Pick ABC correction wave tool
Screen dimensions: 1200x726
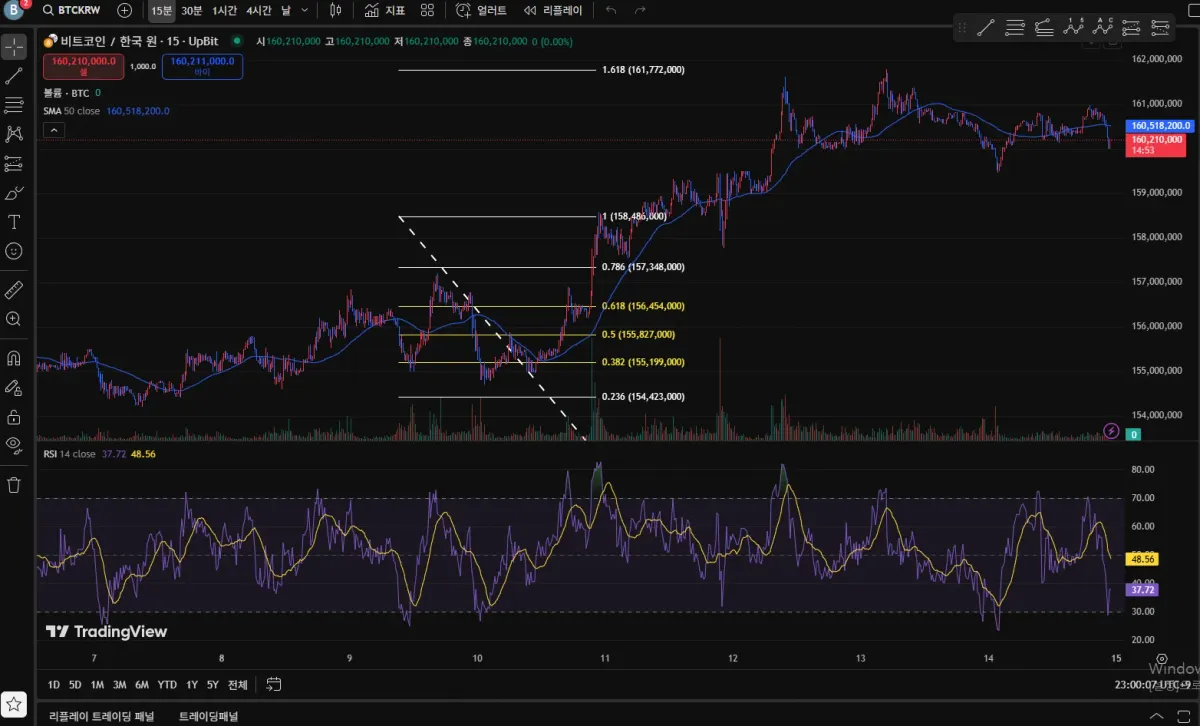click(x=1104, y=27)
